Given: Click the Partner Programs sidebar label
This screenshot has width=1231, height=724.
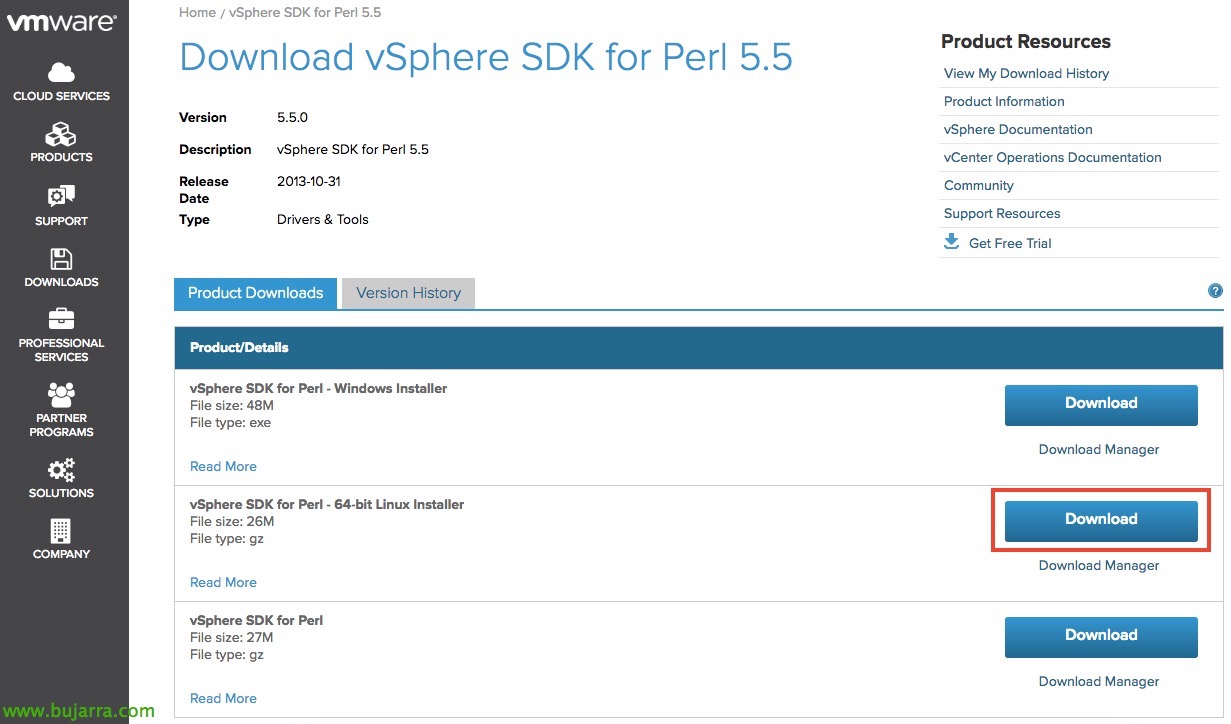Looking at the screenshot, I should [61, 425].
